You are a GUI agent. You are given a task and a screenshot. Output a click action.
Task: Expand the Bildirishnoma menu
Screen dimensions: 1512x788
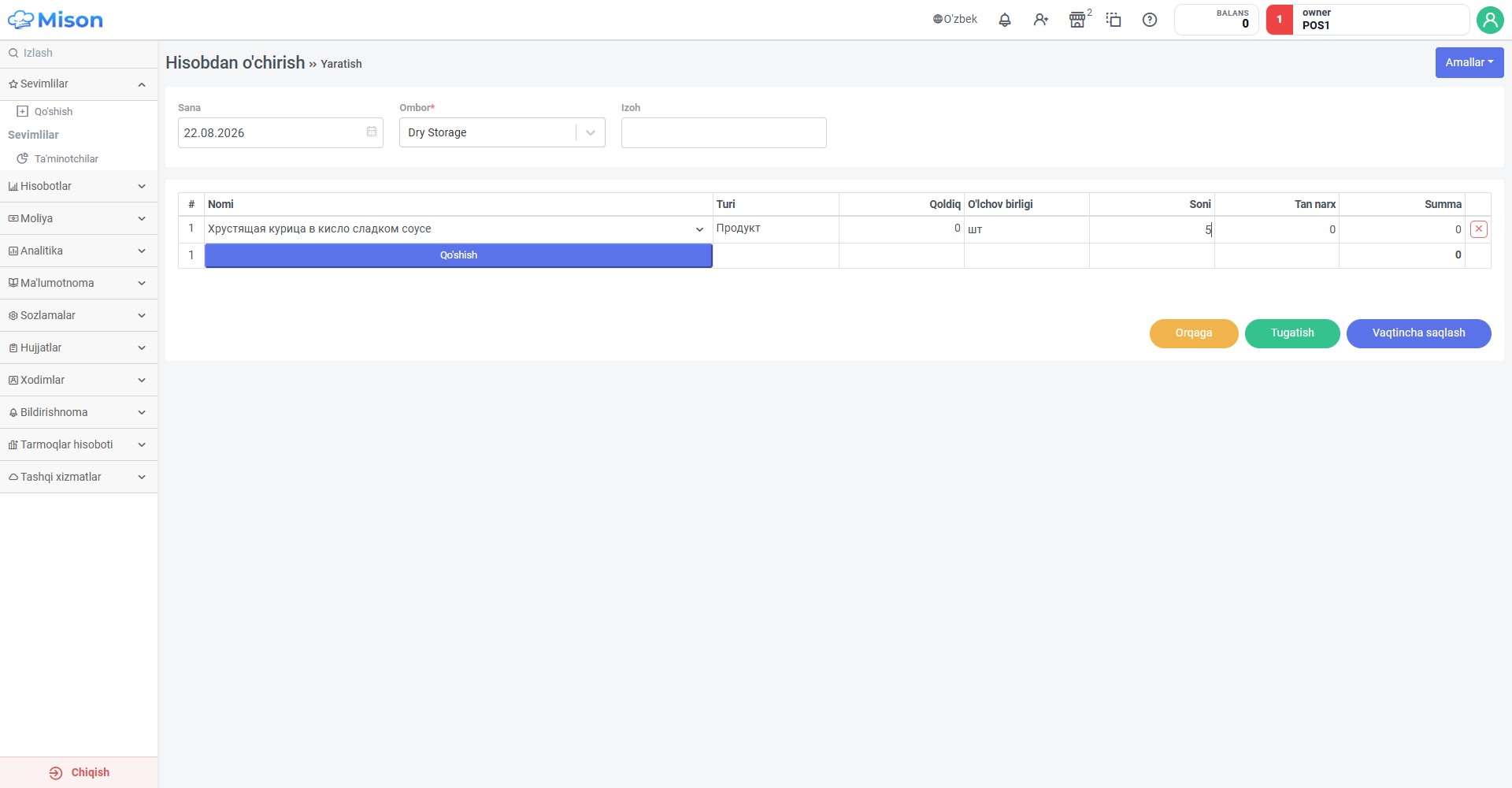(x=79, y=412)
